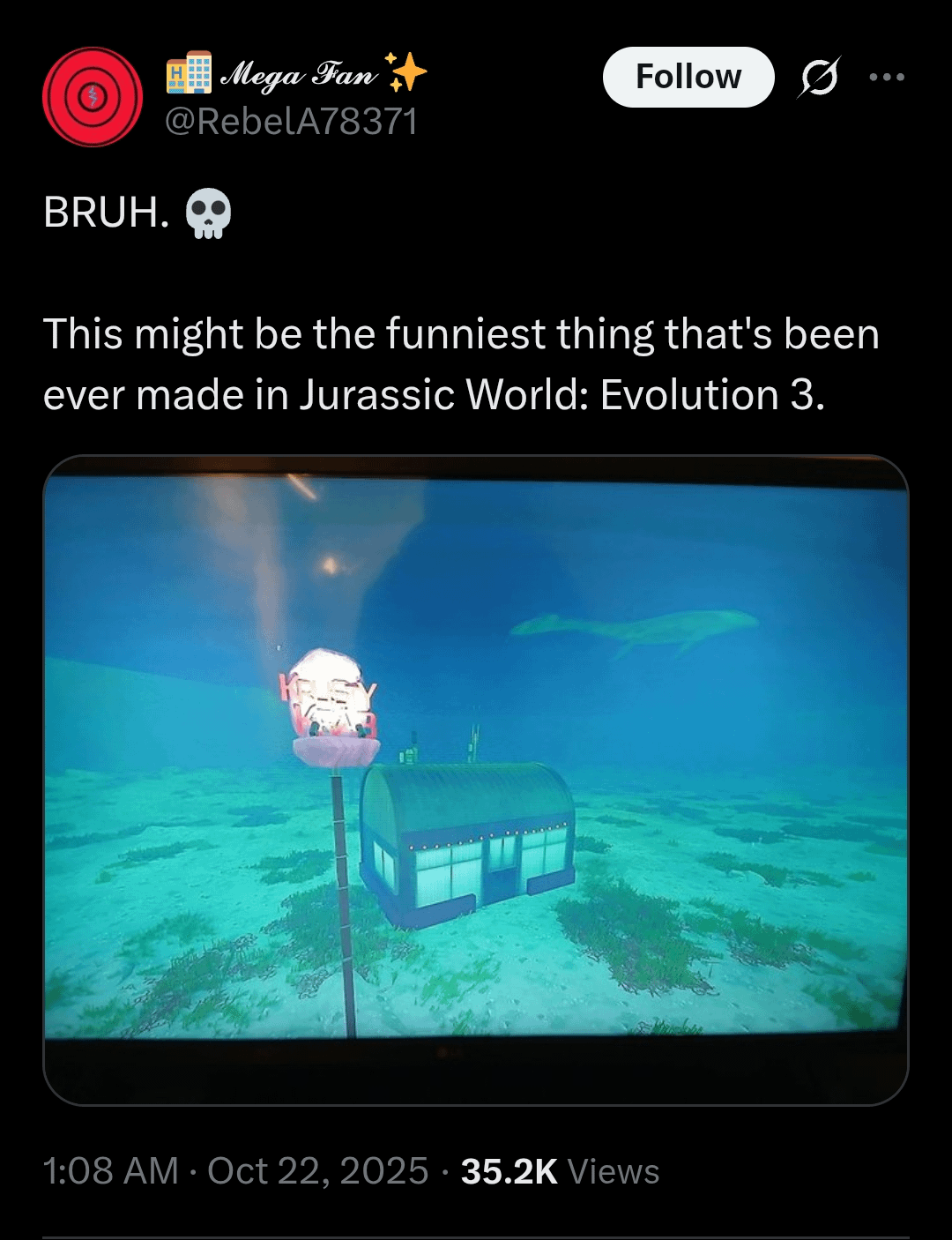The width and height of the screenshot is (952, 1240).
Task: Click the sparkles emoji after Mega Fan
Action: [405, 72]
